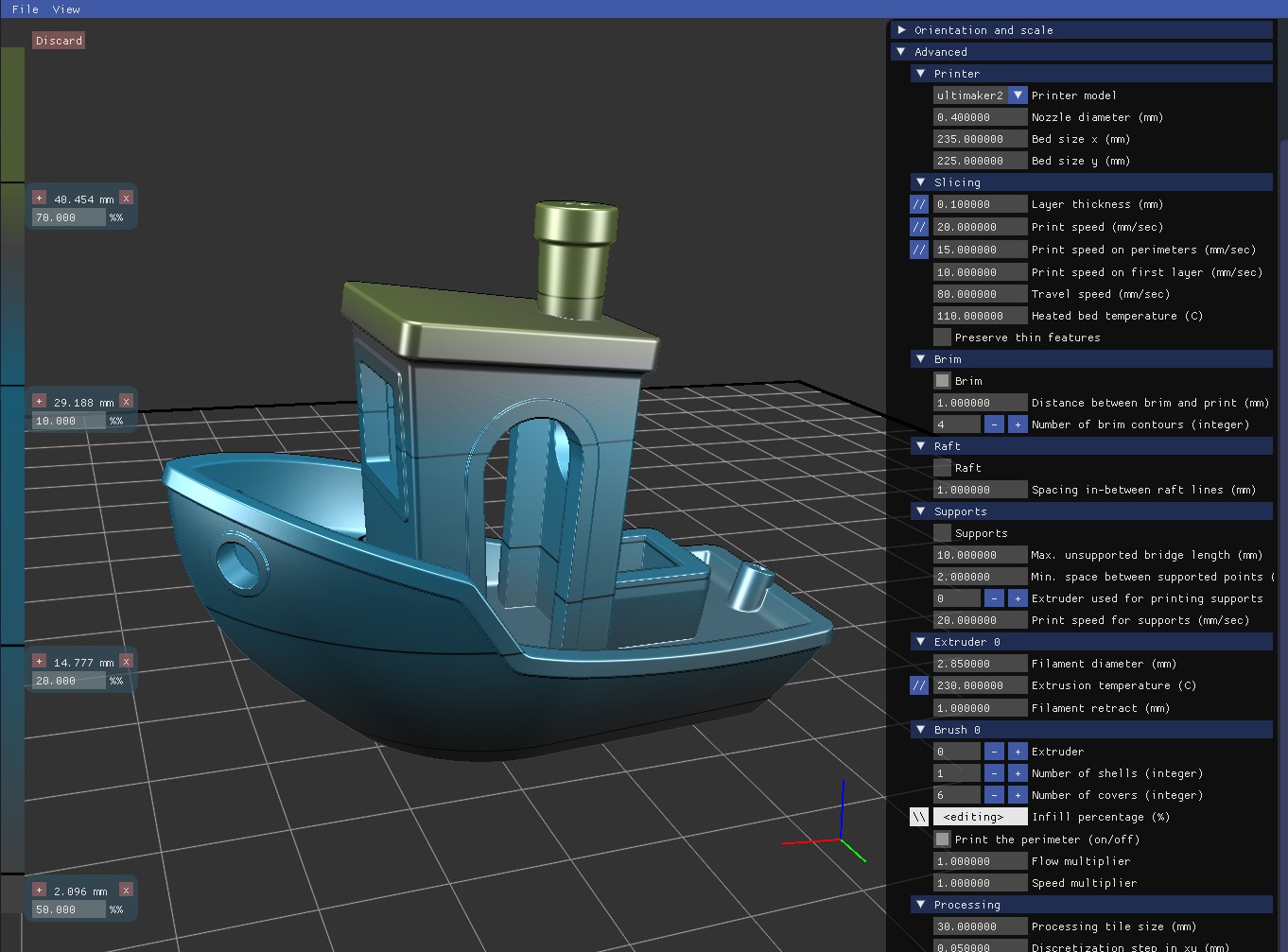Click the Discard button
This screenshot has height=952, width=1288.
(59, 41)
